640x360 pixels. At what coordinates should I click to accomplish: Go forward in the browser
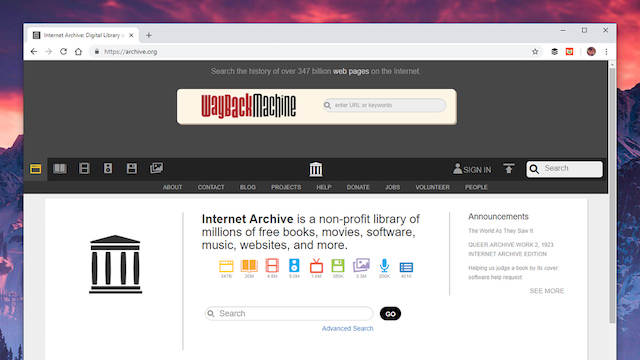point(49,52)
